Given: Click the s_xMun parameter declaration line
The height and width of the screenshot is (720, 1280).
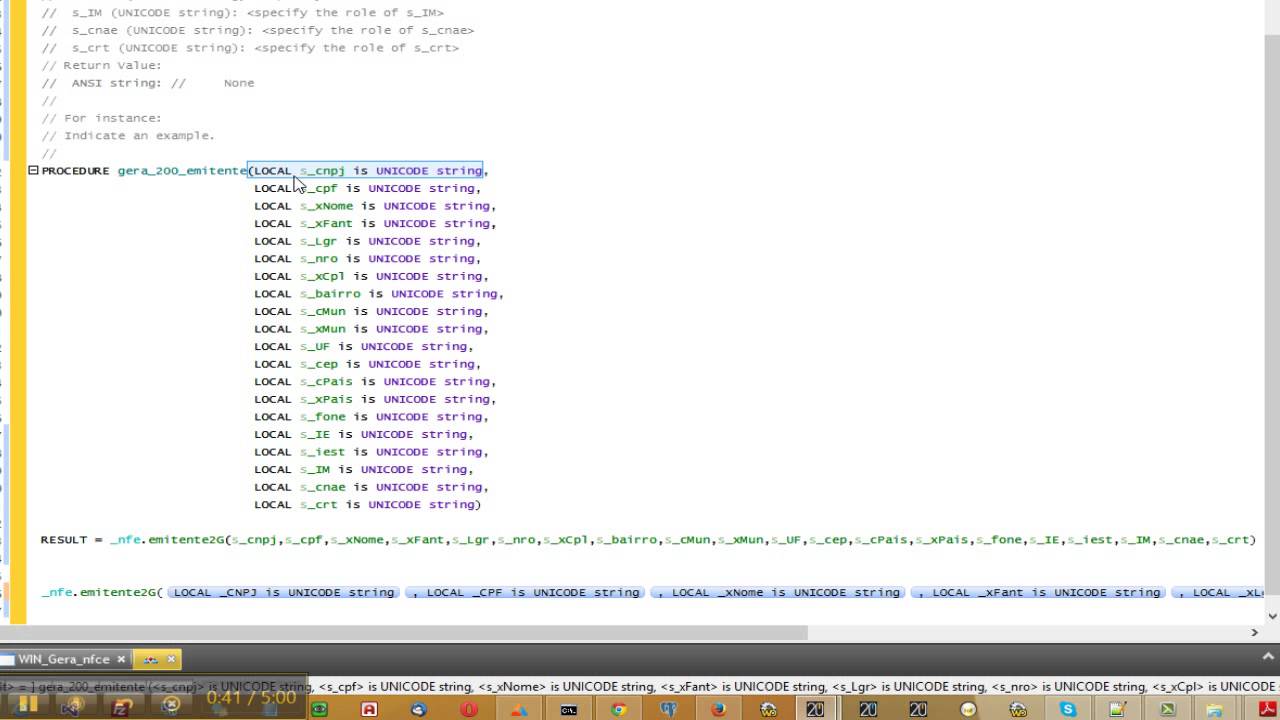Looking at the screenshot, I should (371, 328).
